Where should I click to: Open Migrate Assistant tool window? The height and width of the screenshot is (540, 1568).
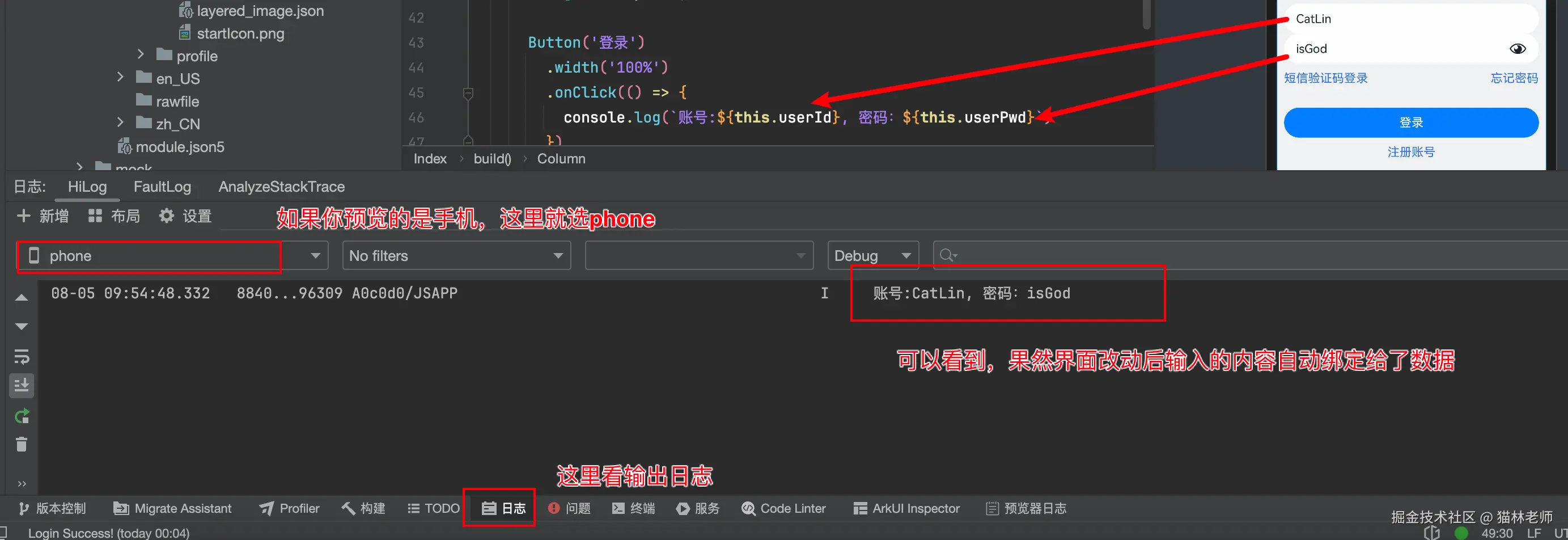[x=173, y=508]
